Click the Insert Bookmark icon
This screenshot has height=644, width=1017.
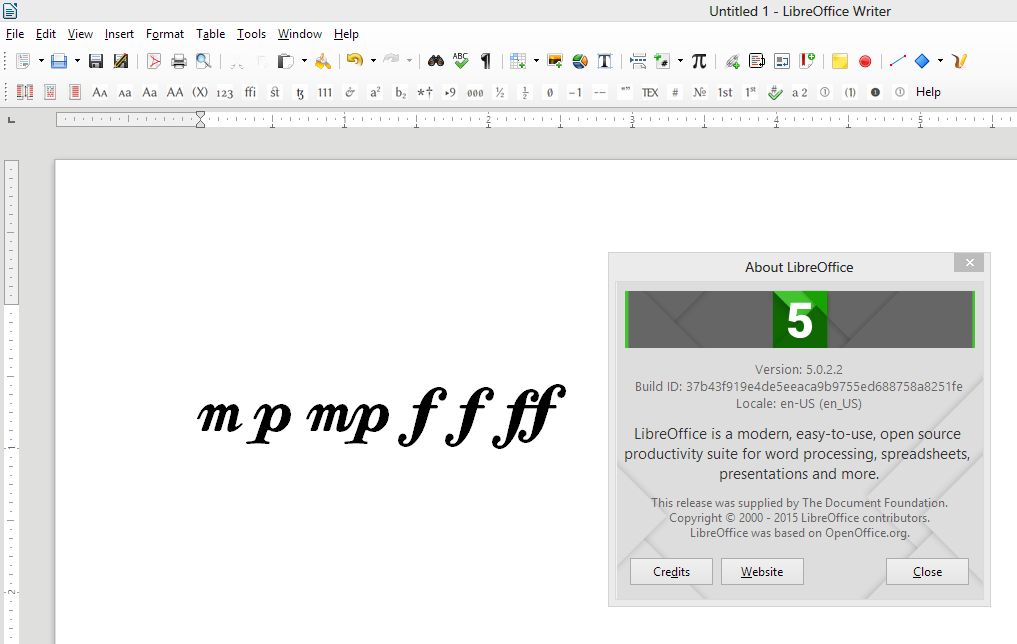806,61
